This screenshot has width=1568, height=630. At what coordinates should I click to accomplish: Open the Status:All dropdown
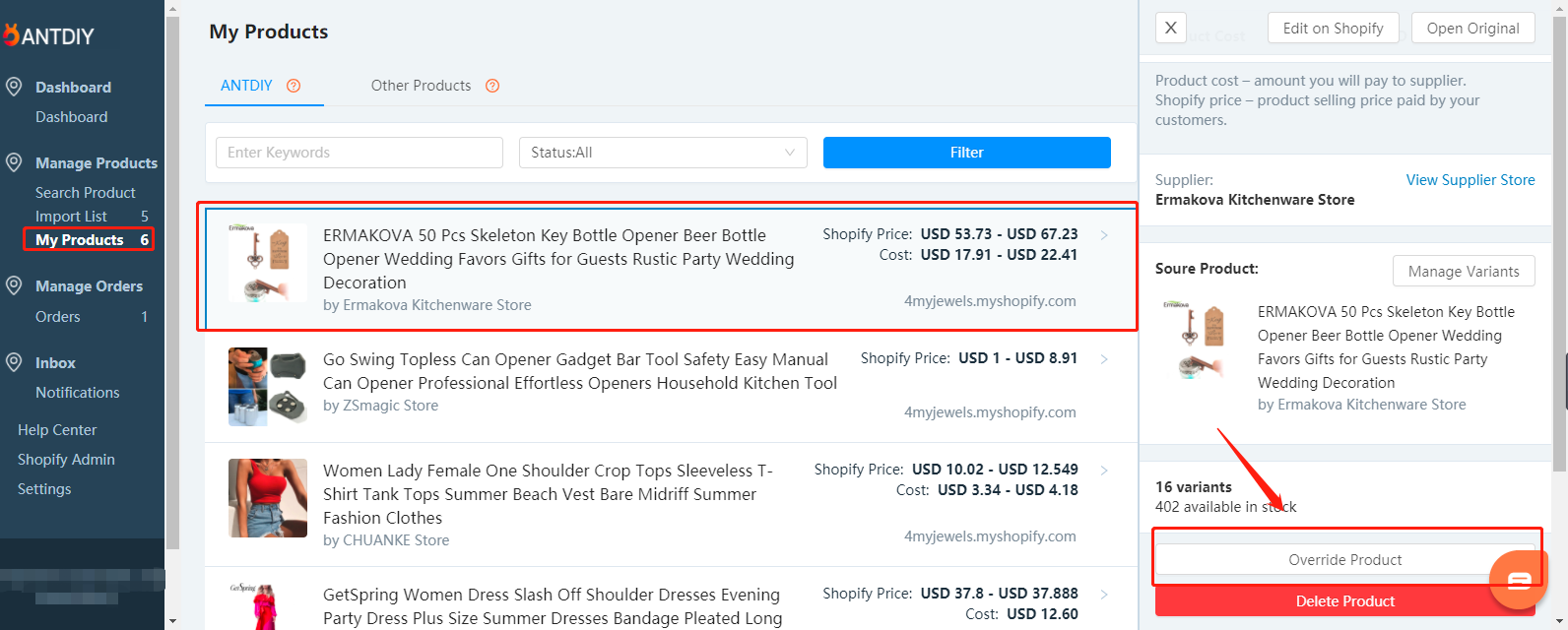tap(663, 153)
